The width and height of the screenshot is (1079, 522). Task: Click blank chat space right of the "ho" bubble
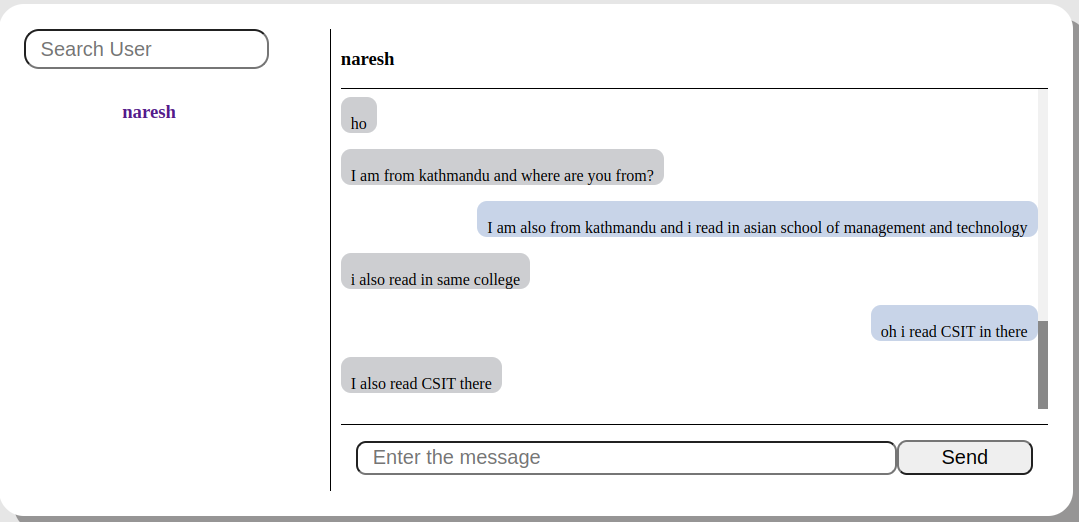click(x=700, y=116)
